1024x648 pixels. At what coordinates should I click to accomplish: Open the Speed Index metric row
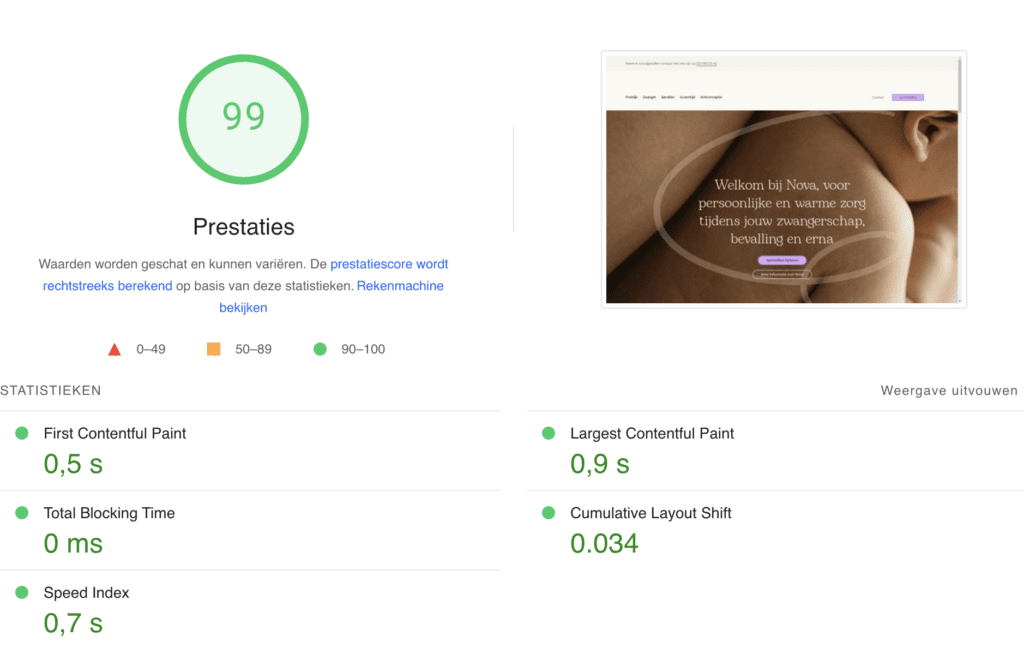[86, 593]
